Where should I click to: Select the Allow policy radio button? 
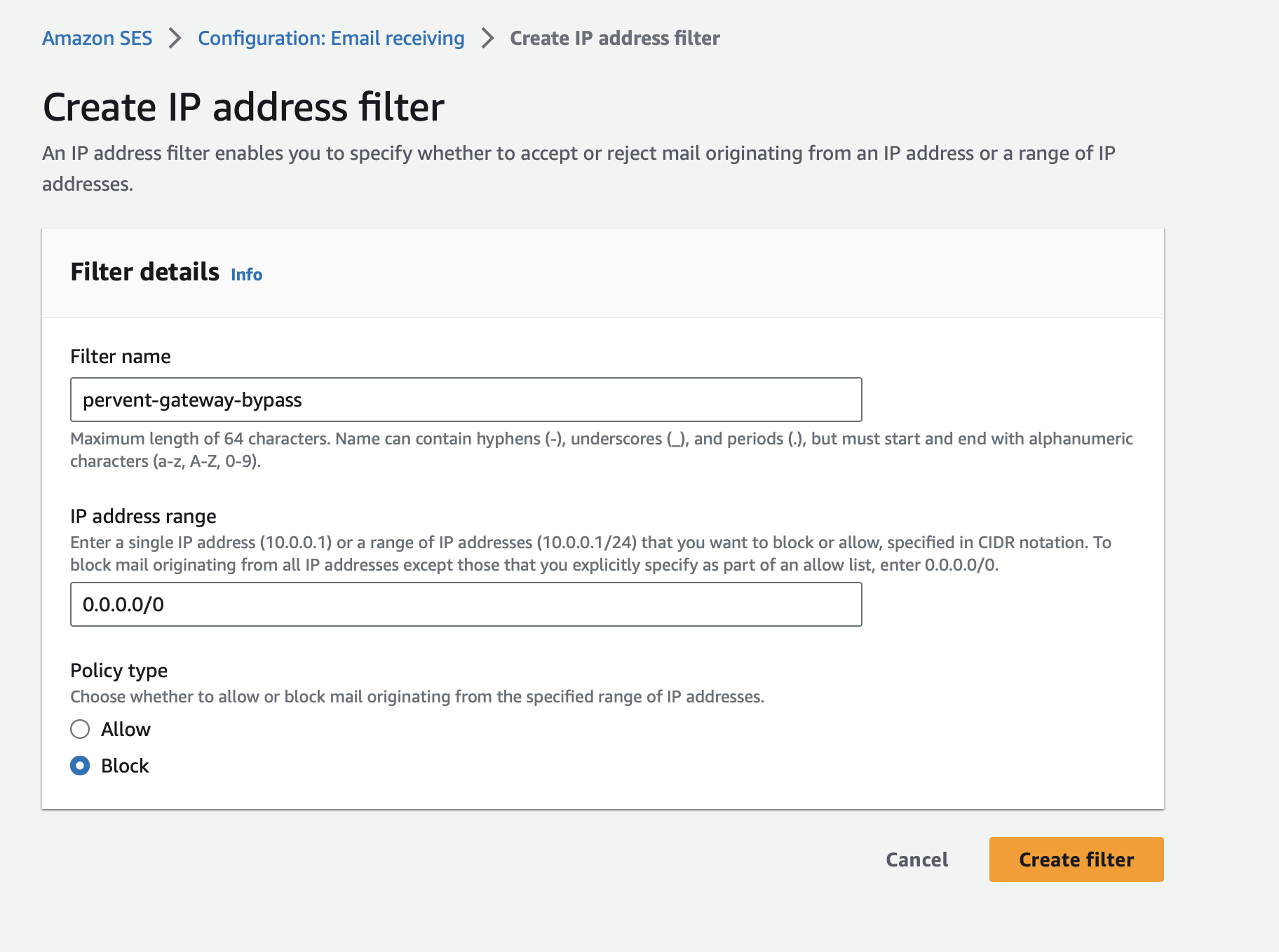(x=80, y=729)
